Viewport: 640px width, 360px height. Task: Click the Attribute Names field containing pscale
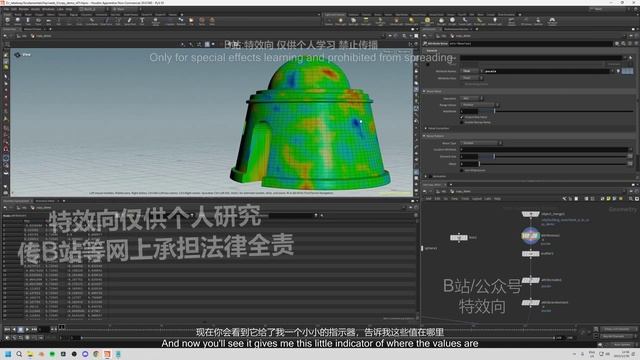(546, 71)
